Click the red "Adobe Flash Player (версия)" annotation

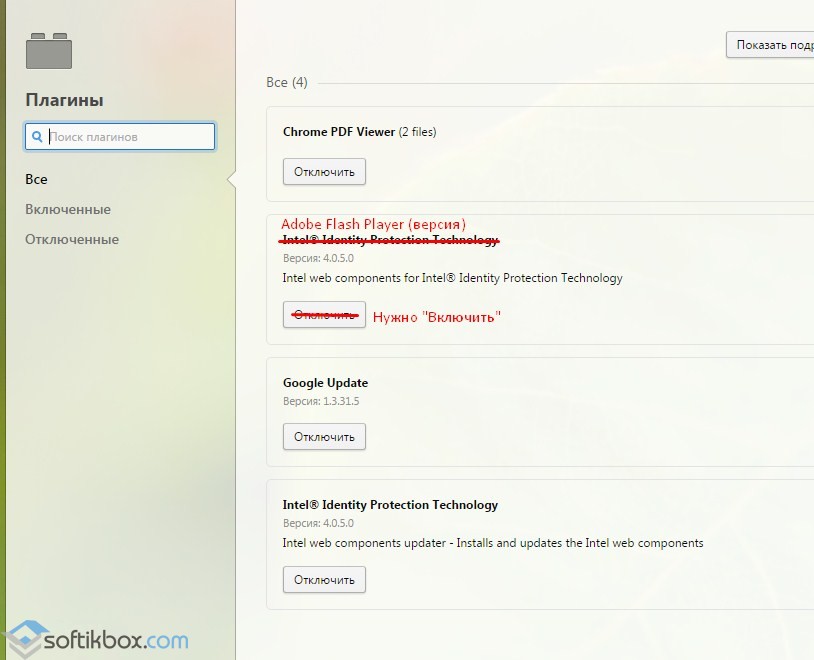coord(373,224)
